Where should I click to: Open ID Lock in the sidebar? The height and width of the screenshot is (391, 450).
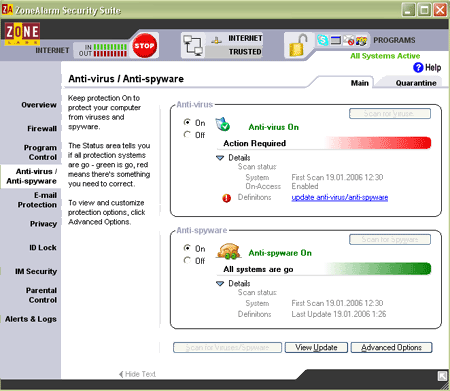43,248
